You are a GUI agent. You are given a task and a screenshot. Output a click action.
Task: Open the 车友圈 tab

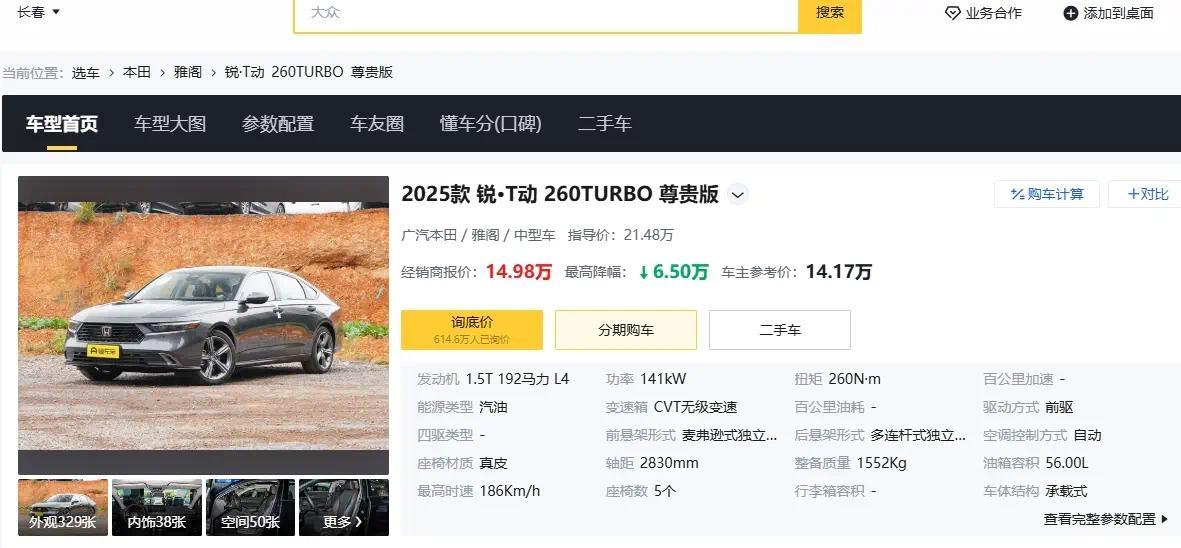coord(377,124)
